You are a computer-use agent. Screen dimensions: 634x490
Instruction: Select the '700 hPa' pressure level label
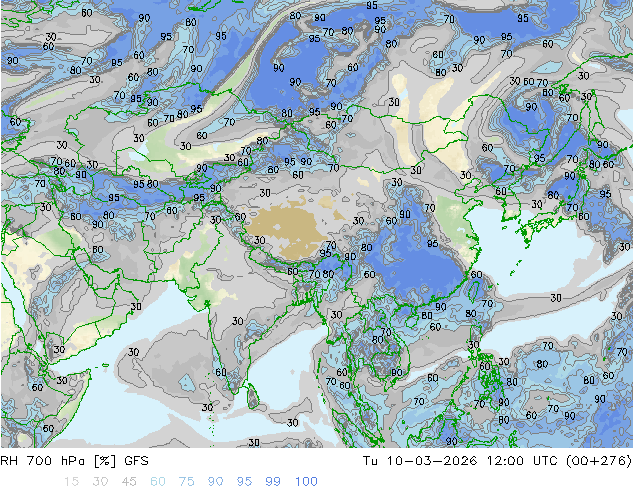(56, 461)
